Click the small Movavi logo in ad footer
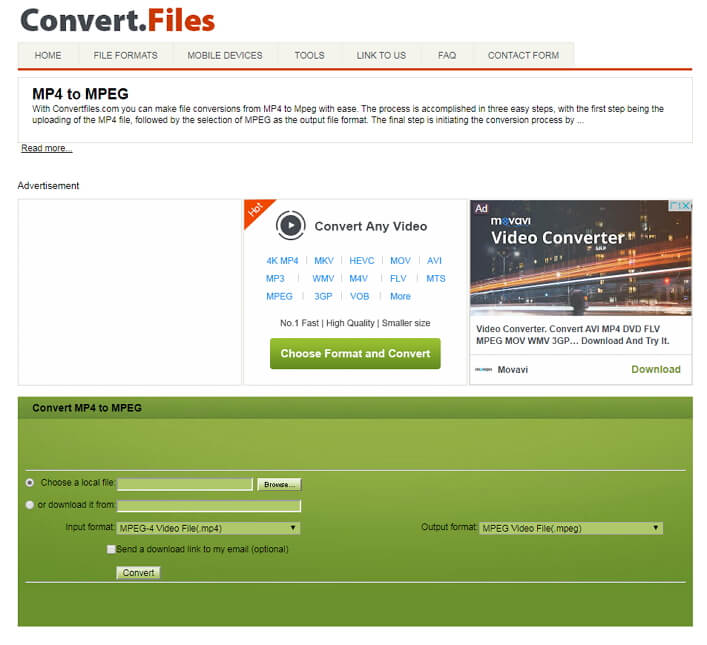This screenshot has width=707, height=645. pyautogui.click(x=483, y=369)
